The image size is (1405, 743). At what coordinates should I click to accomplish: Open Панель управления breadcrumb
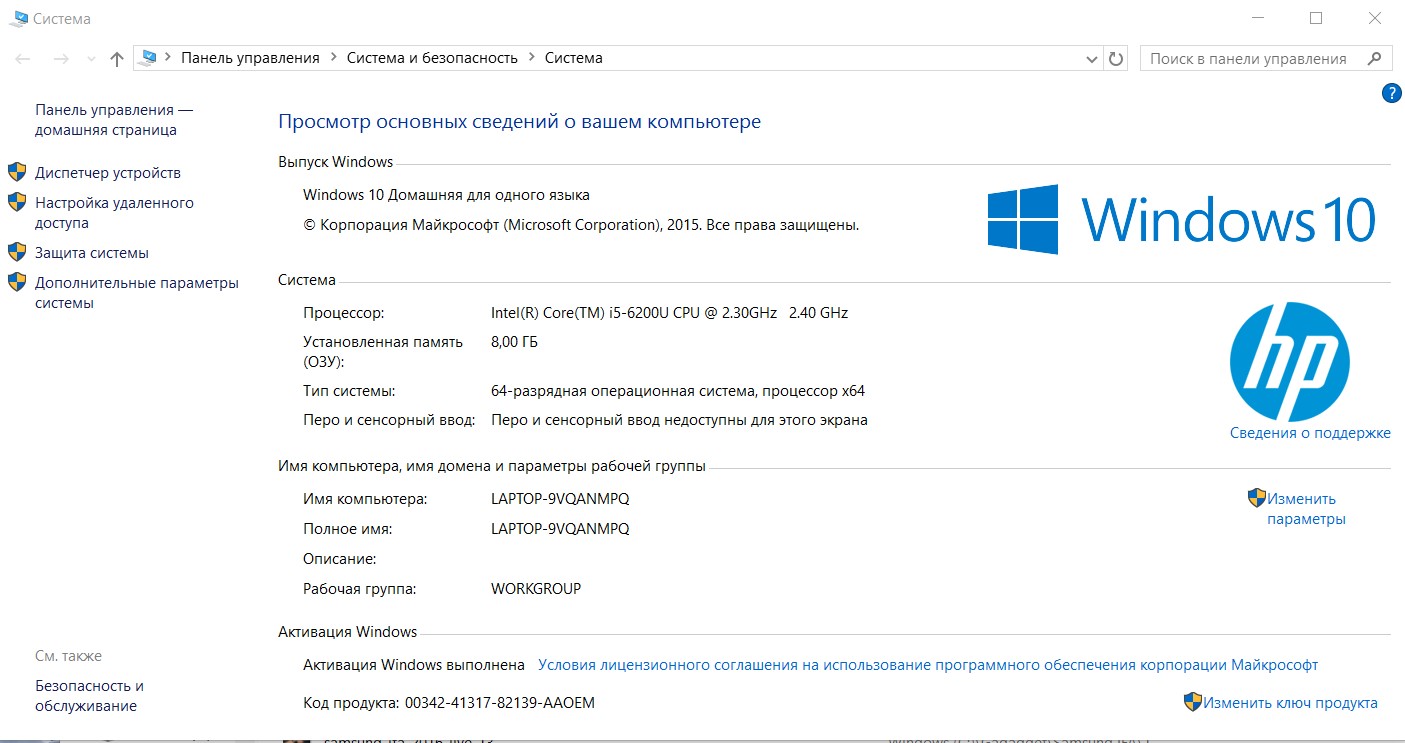pos(250,58)
